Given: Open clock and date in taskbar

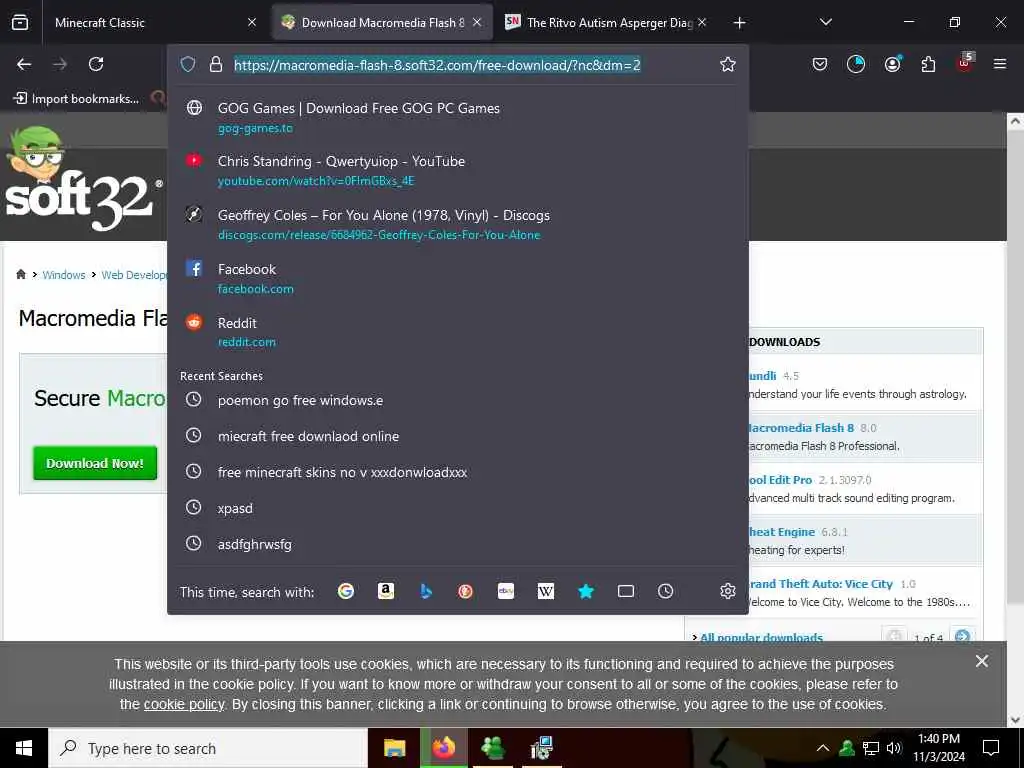Looking at the screenshot, I should pos(938,748).
